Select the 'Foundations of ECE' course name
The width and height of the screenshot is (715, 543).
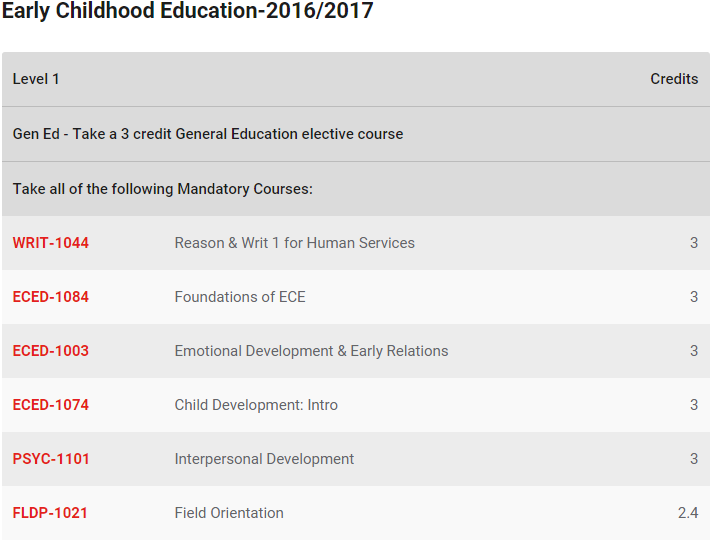click(240, 297)
